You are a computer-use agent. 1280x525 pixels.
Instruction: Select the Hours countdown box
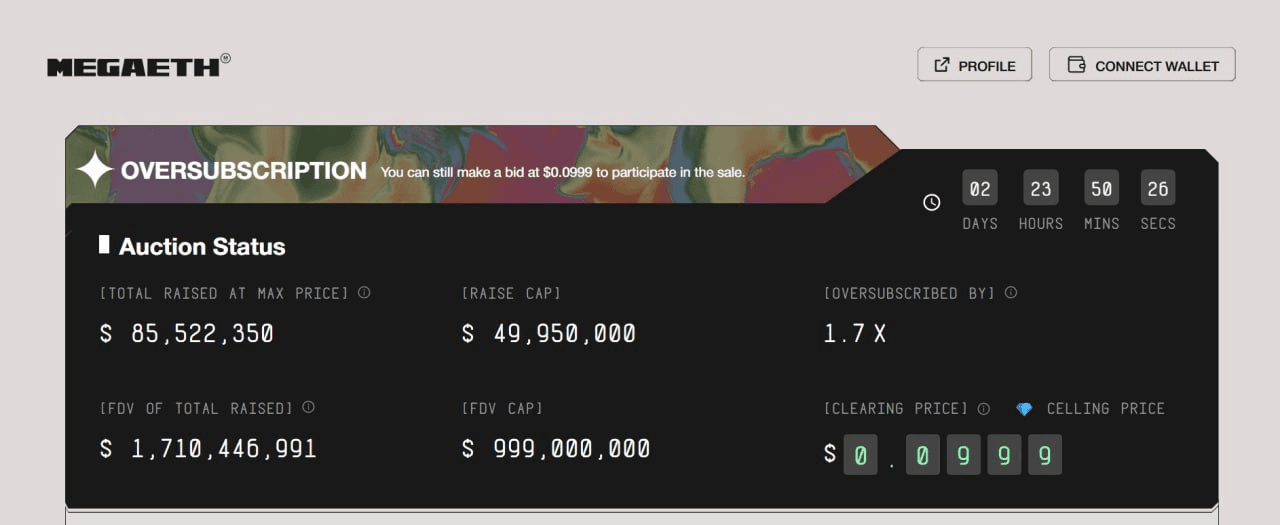pyautogui.click(x=1041, y=188)
